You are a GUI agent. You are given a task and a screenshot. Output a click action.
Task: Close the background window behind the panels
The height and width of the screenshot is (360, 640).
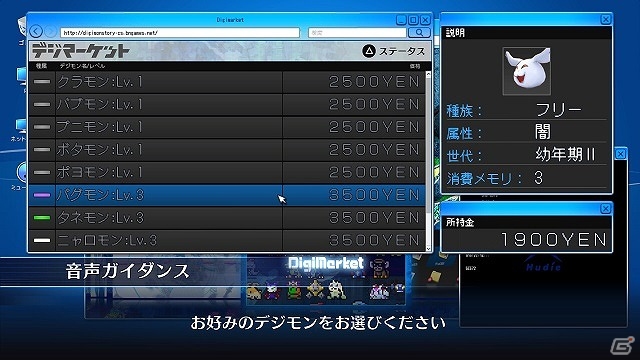tap(620, 154)
